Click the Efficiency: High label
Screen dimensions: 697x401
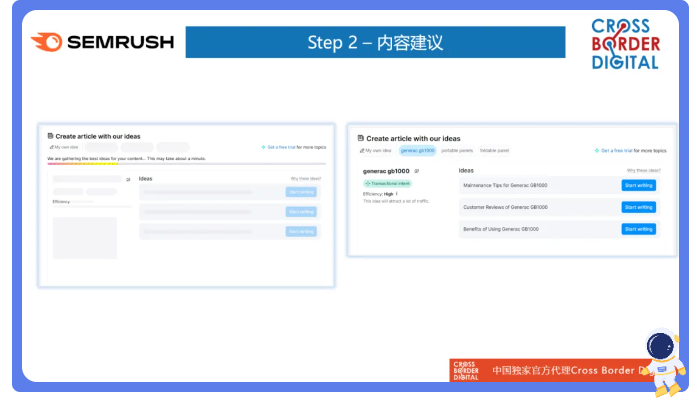378,194
